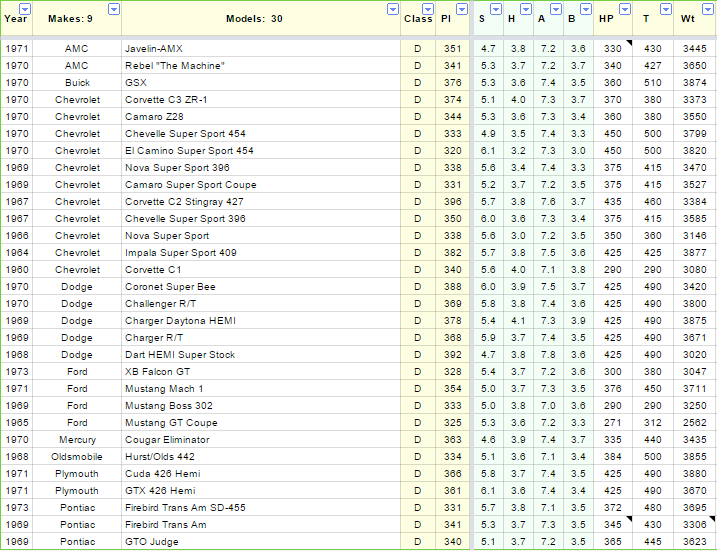This screenshot has width=717, height=551.
Task: Select the 'Charger R/T' cell
Action: [x=261, y=337]
